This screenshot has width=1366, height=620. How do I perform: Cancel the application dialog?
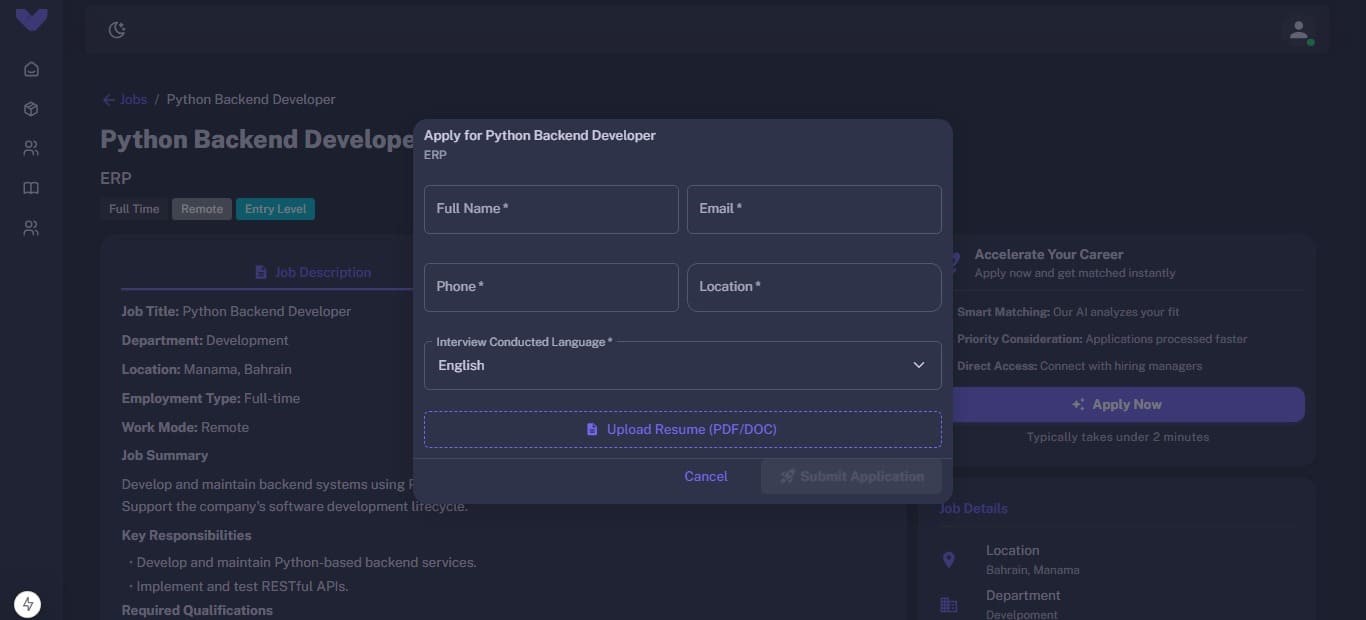pyautogui.click(x=705, y=476)
